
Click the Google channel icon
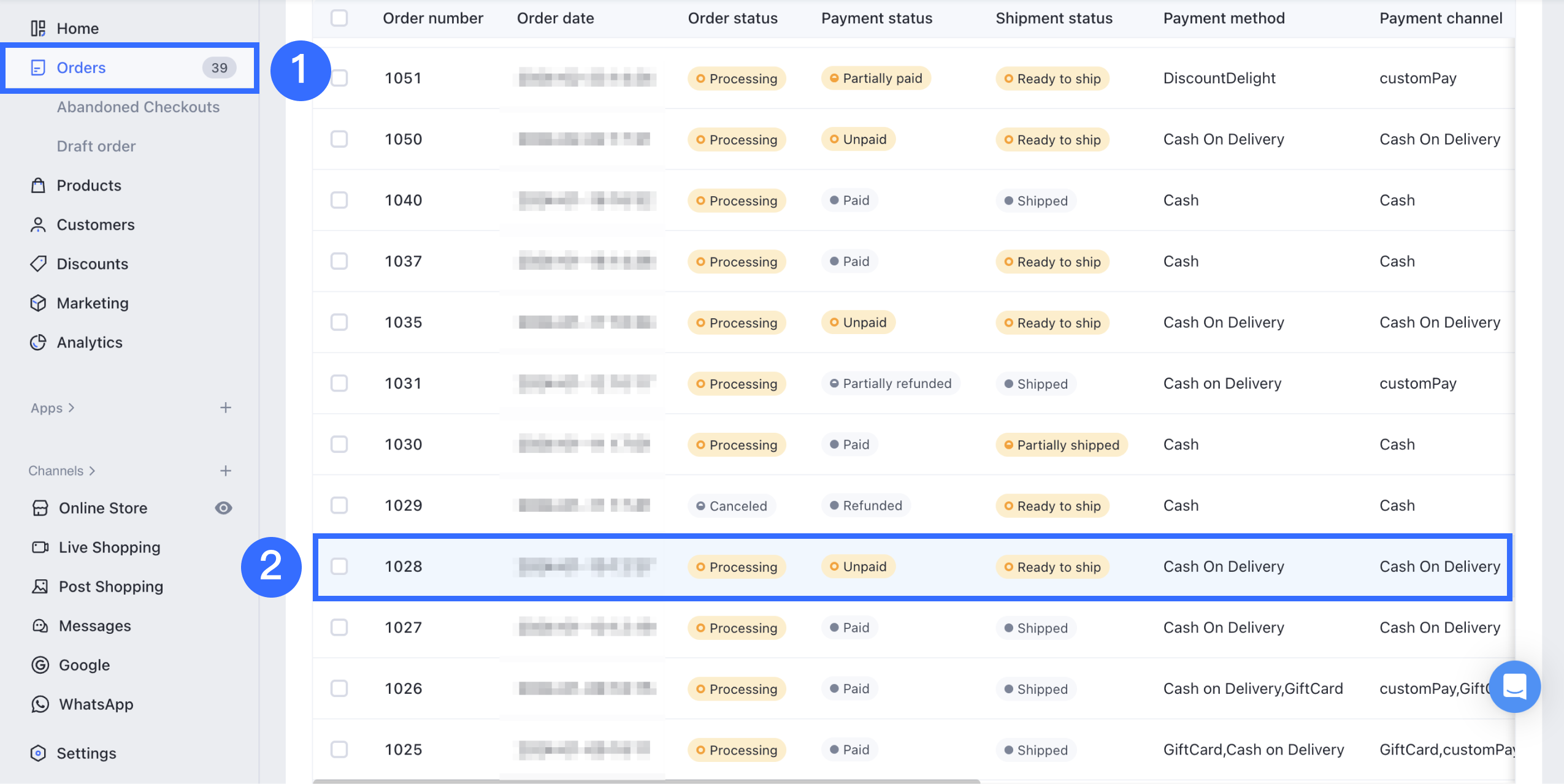(40, 664)
